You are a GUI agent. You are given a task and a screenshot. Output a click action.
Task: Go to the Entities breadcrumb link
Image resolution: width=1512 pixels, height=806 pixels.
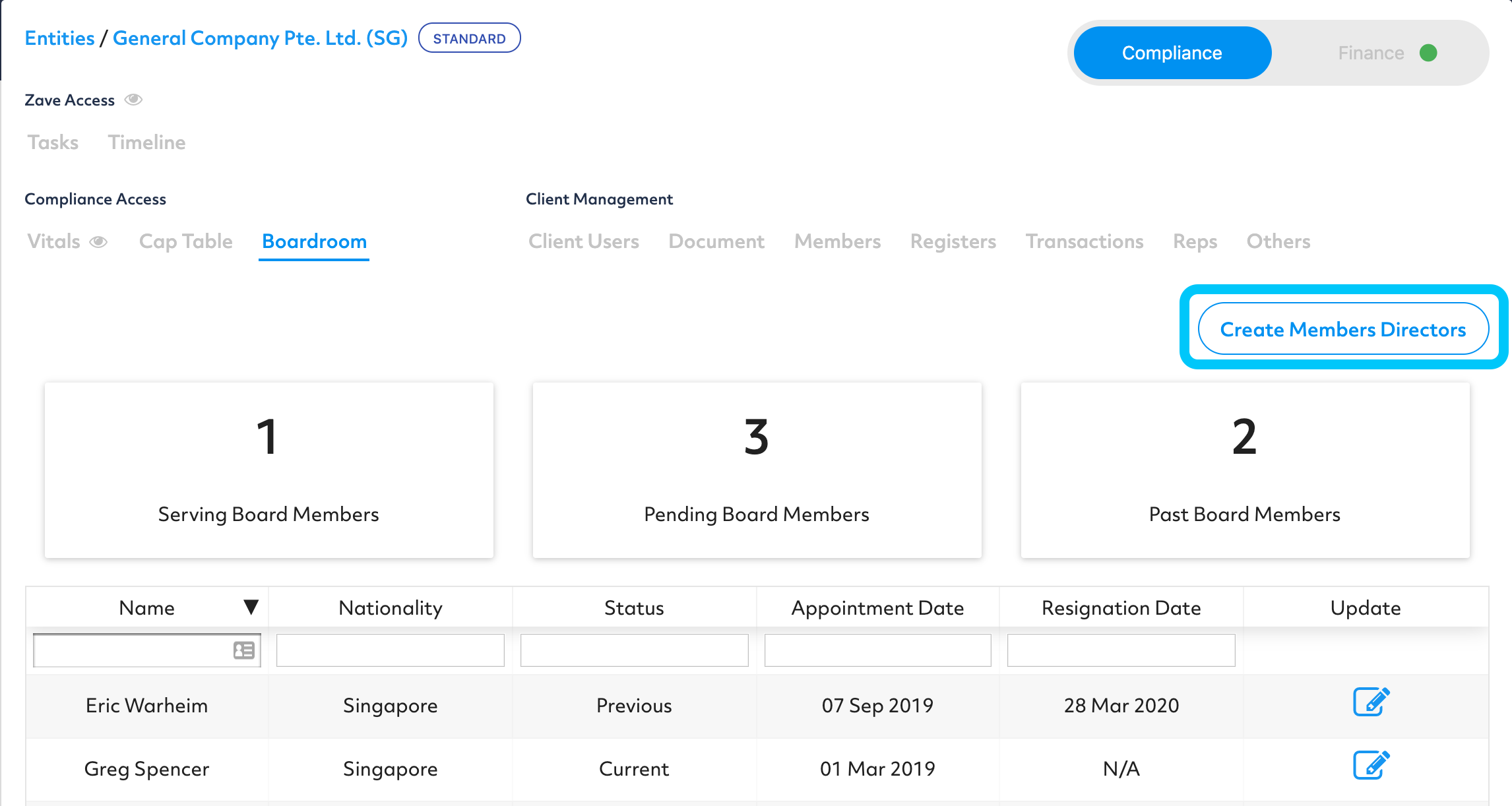[59, 38]
